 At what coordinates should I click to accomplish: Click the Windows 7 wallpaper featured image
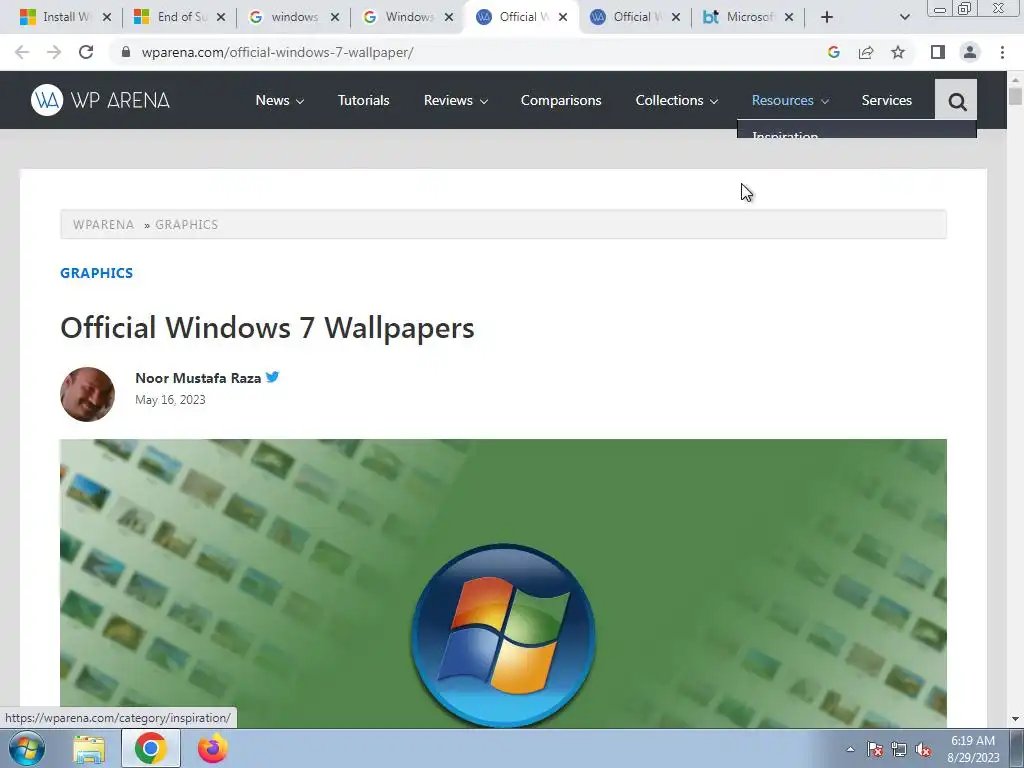pos(503,583)
